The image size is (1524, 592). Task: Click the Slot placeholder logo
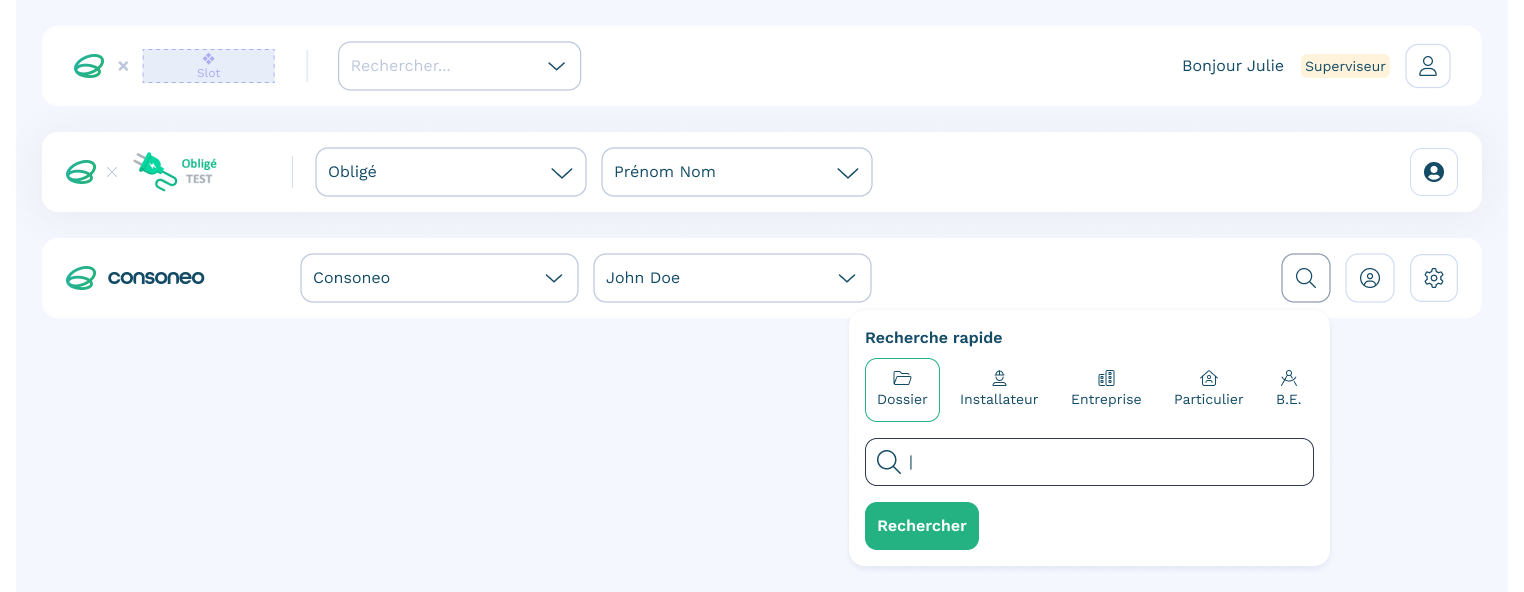point(208,66)
